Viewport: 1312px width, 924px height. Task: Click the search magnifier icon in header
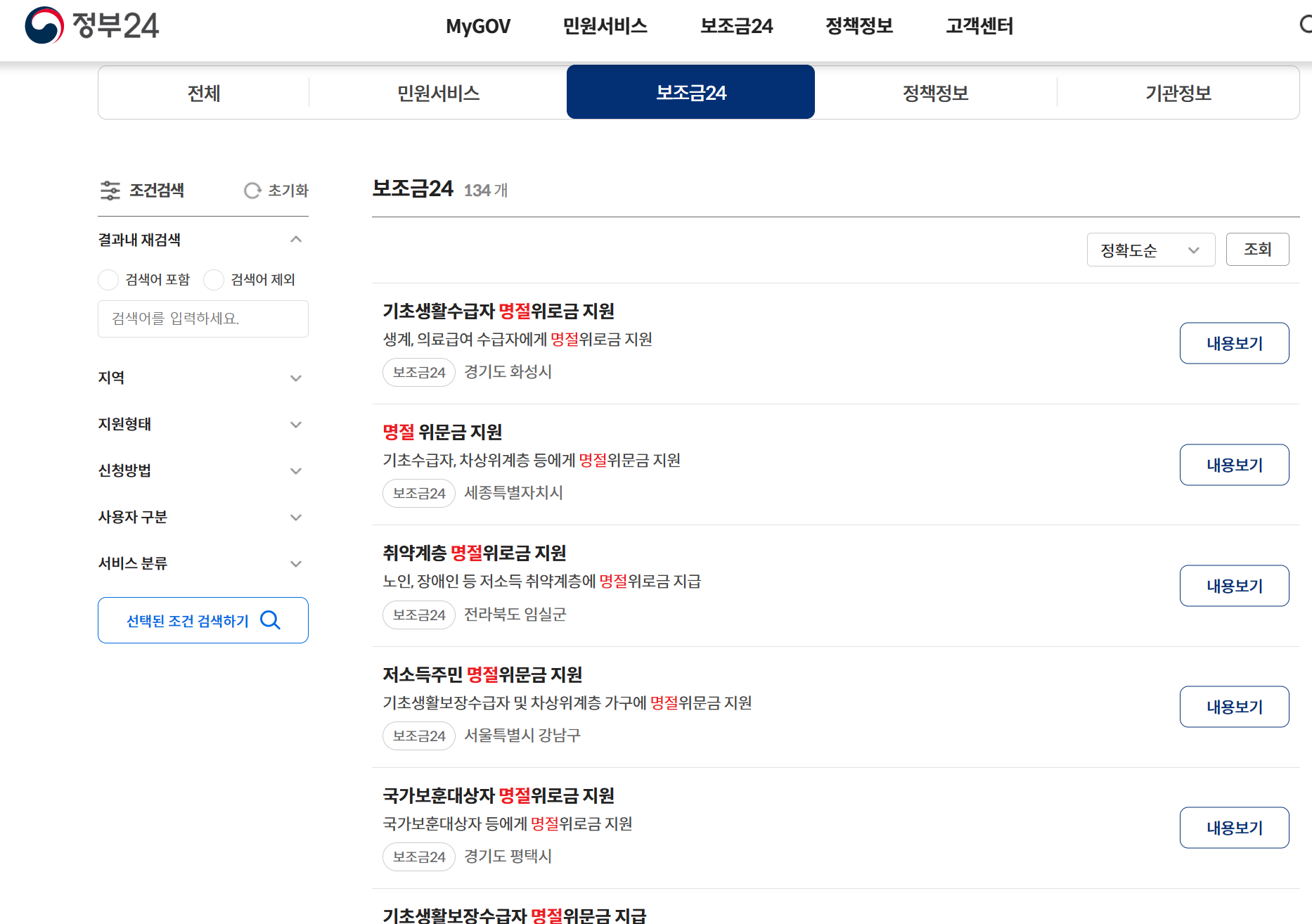click(x=1306, y=25)
